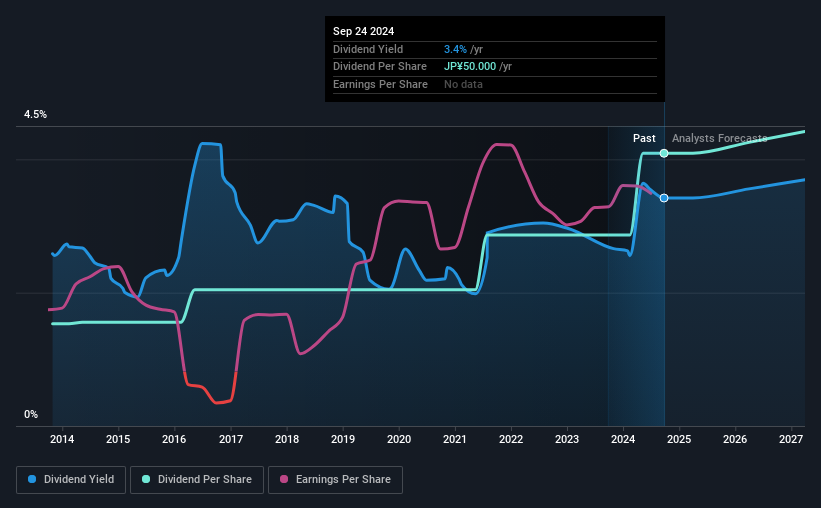
Task: Click the teal Dividend Per Share data point marker
Action: tap(664, 153)
